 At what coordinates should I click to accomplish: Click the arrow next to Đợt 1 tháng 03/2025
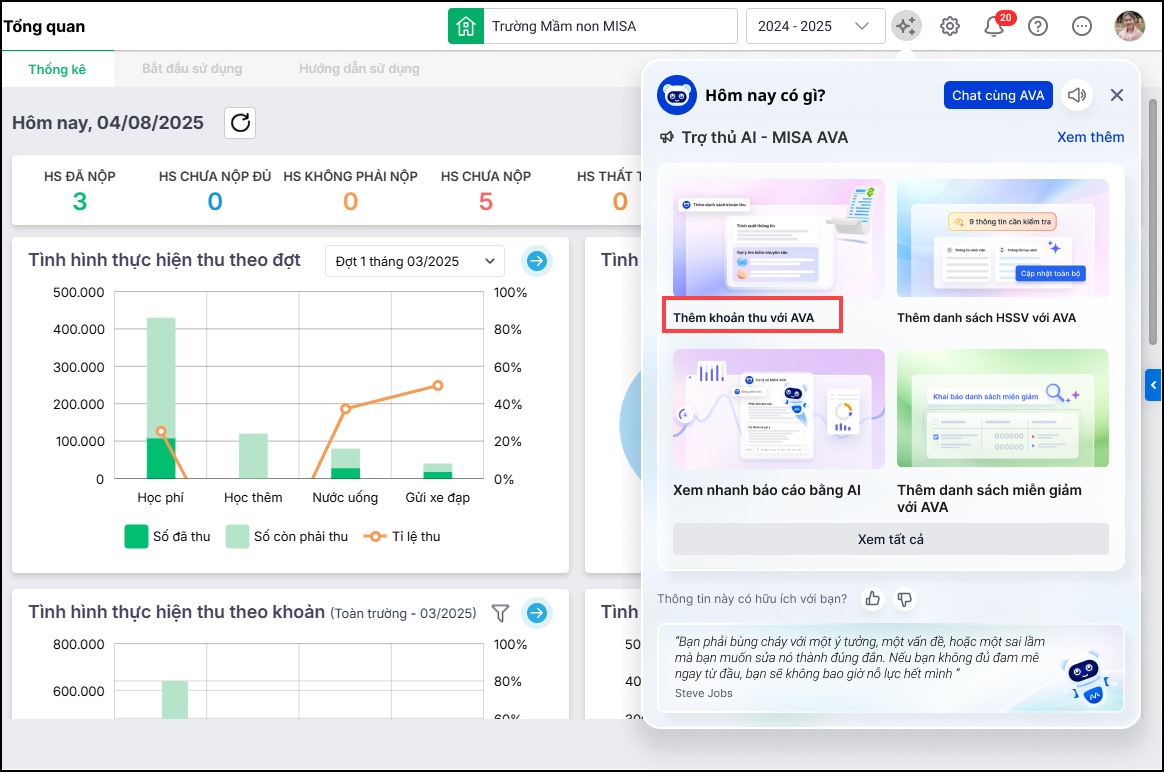537,261
